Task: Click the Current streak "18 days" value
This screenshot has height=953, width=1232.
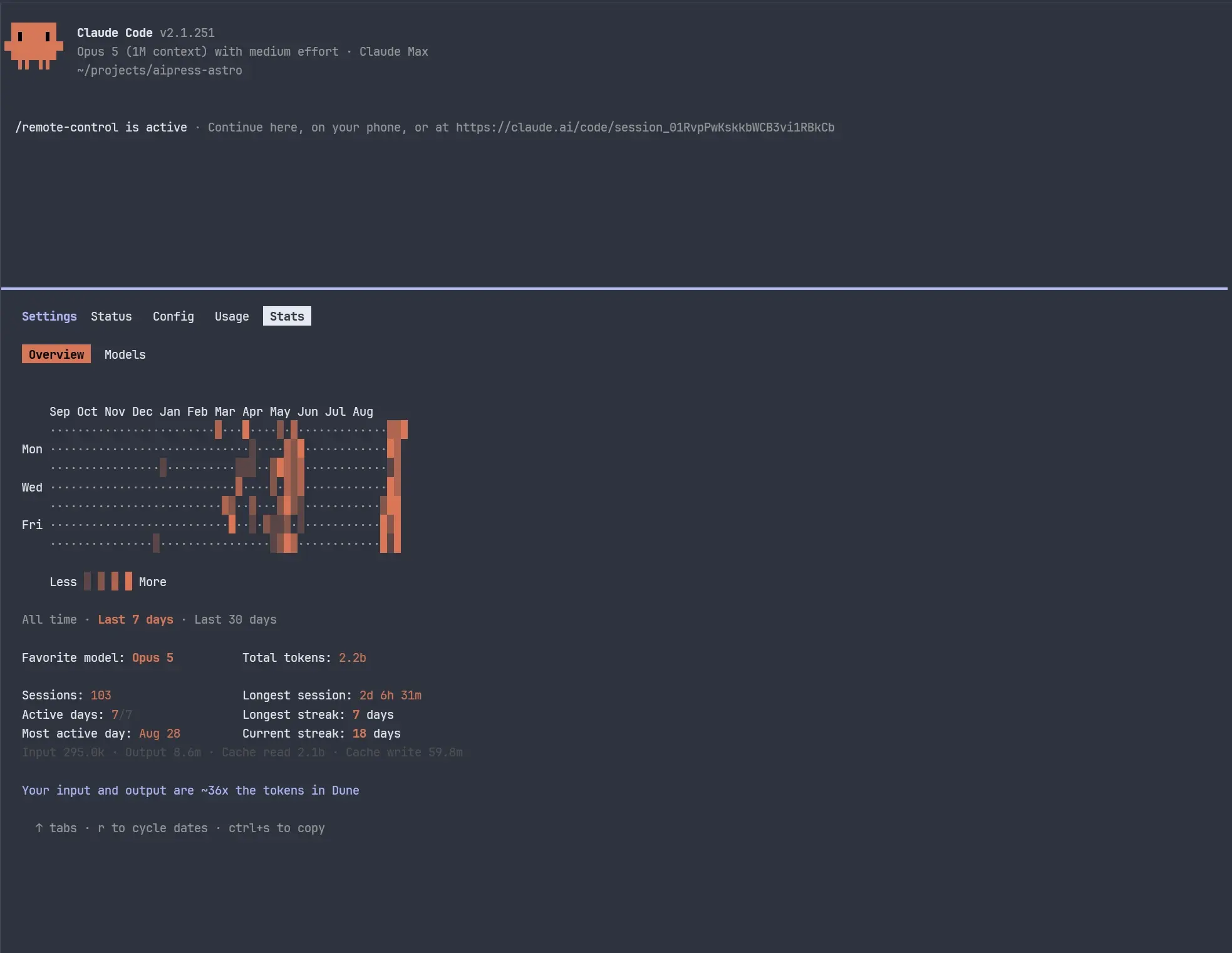Action: (376, 733)
